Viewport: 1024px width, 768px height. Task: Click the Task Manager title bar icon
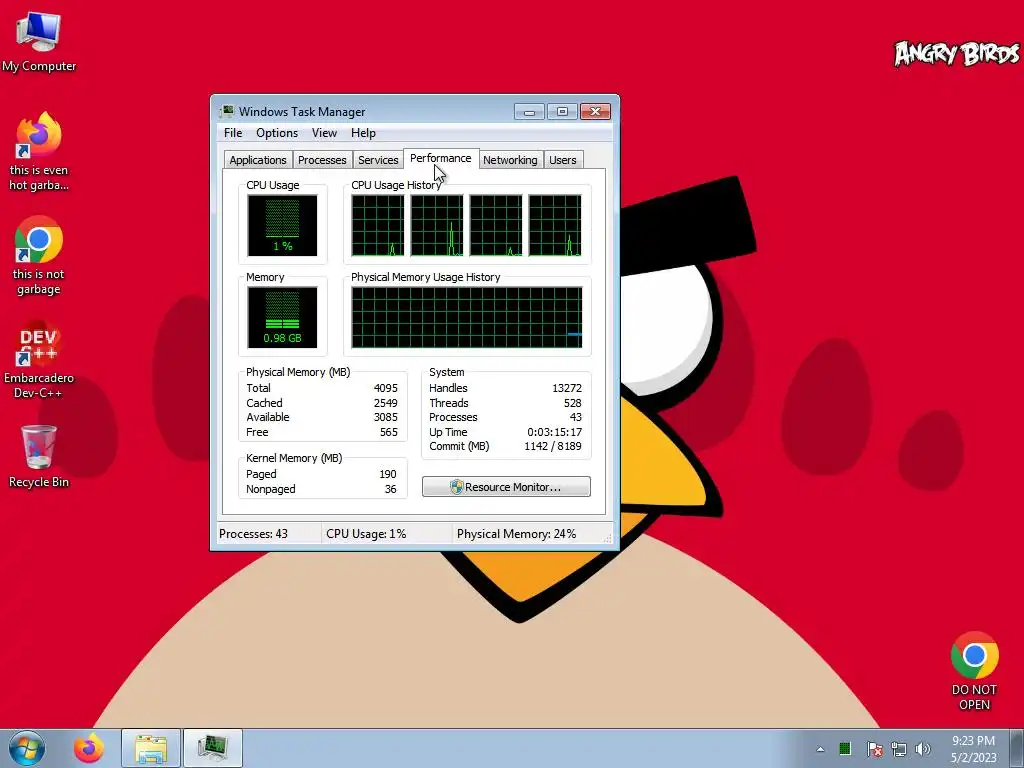click(x=227, y=111)
